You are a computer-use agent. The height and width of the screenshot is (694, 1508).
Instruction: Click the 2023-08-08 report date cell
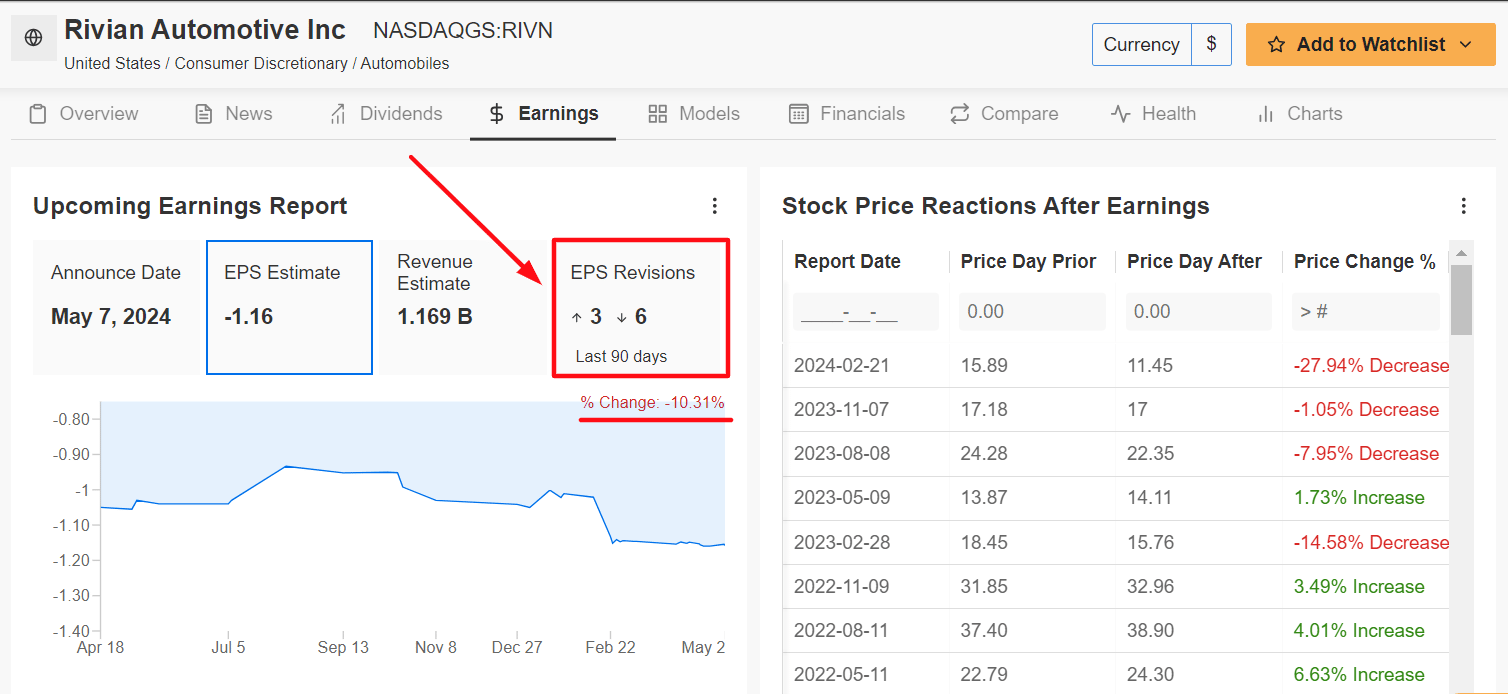click(842, 454)
